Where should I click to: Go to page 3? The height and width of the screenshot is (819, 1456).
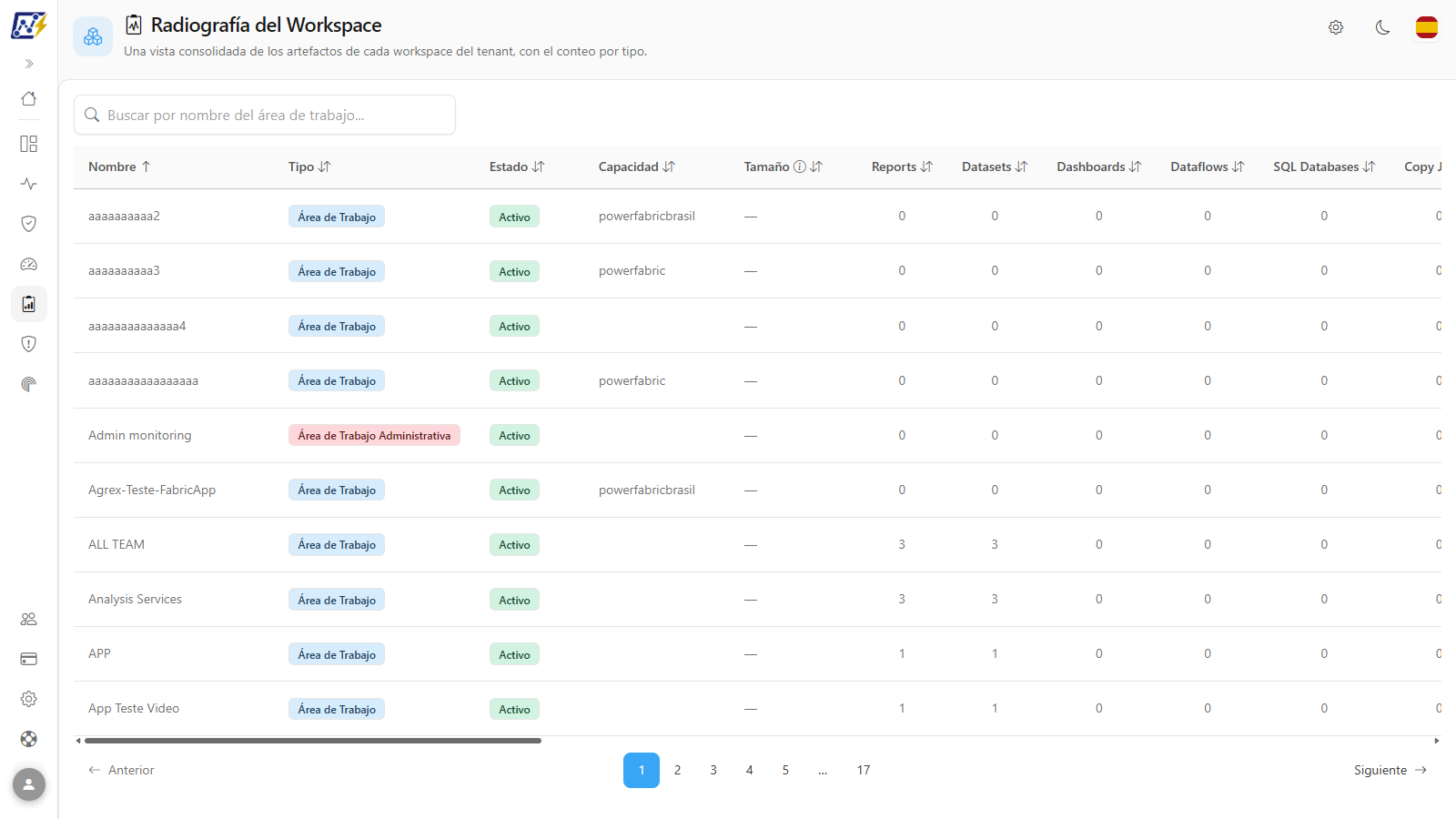point(713,770)
